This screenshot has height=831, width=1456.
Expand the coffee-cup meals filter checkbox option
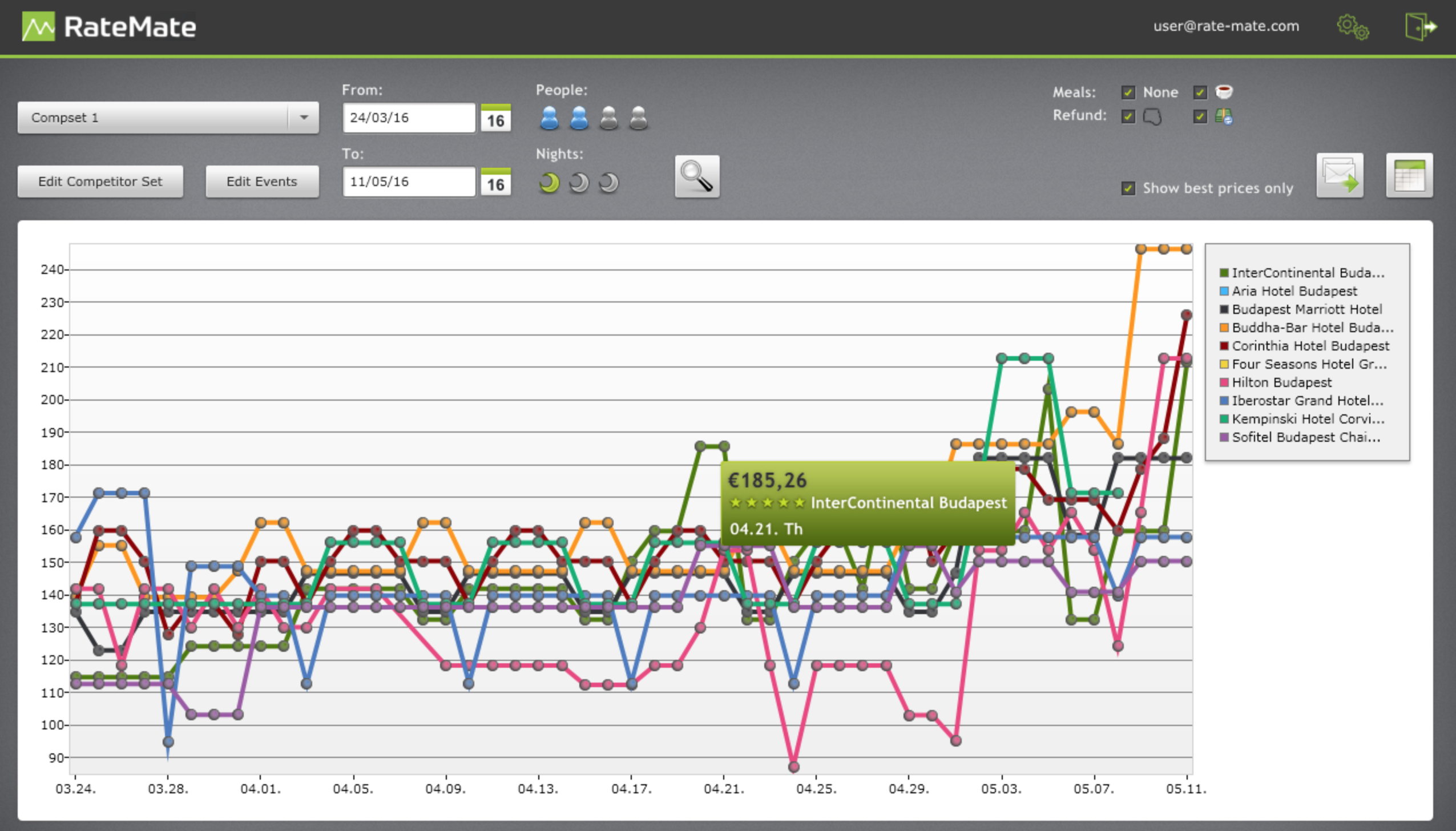pos(1200,92)
